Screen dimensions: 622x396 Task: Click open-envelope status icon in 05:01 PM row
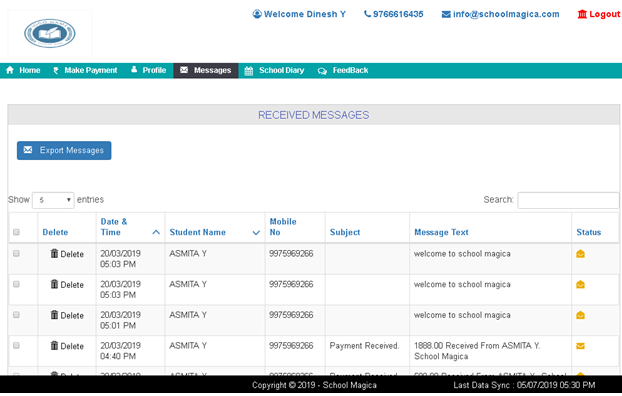(x=580, y=315)
